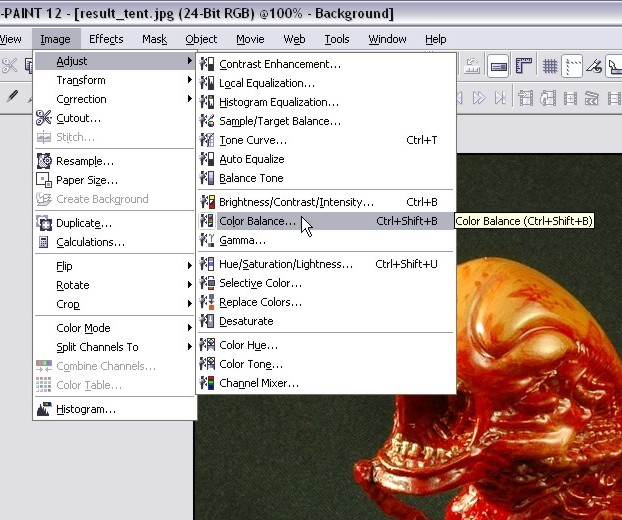Expand the Crop submenu
622x520 pixels.
[x=115, y=304]
